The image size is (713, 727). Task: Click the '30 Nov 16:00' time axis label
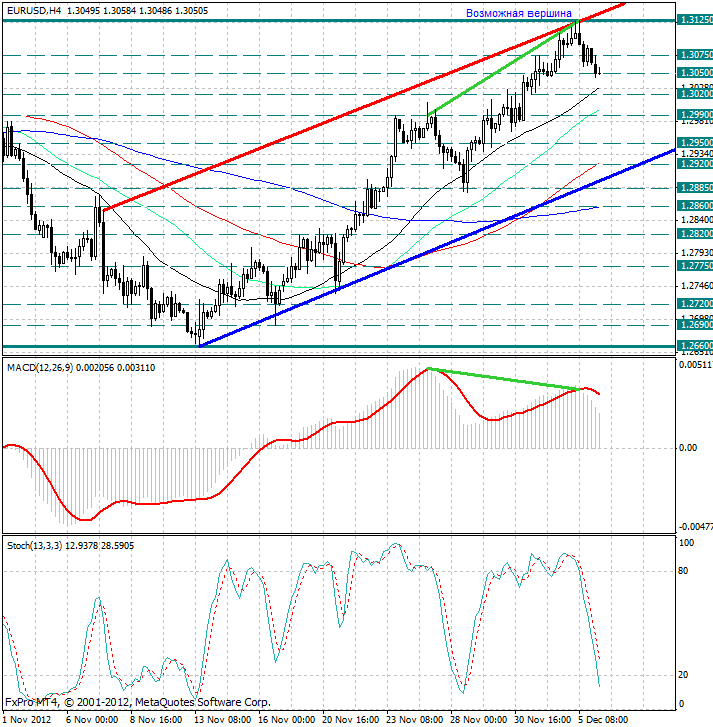pos(542,720)
